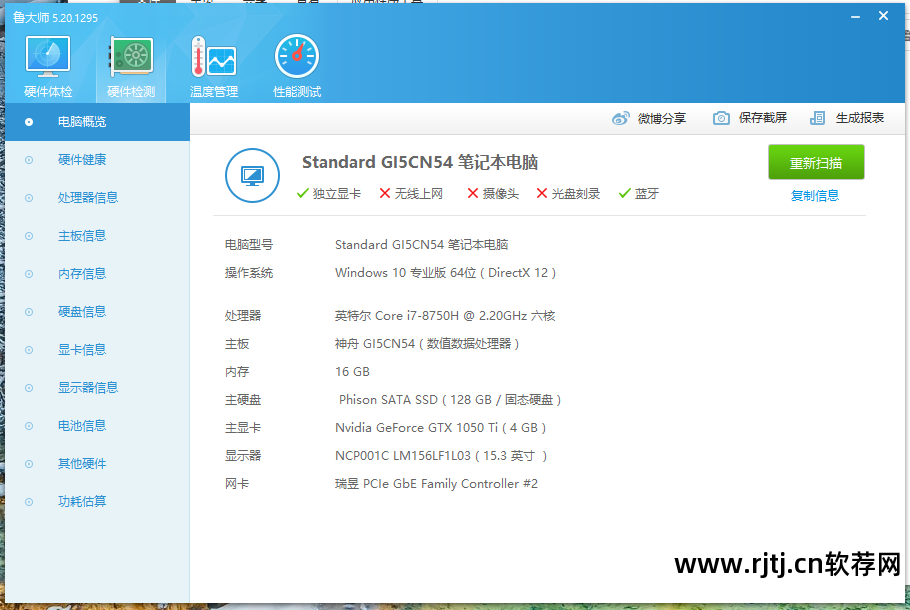Minimize the 鲁大师 window
The width and height of the screenshot is (910, 610).
pos(855,17)
